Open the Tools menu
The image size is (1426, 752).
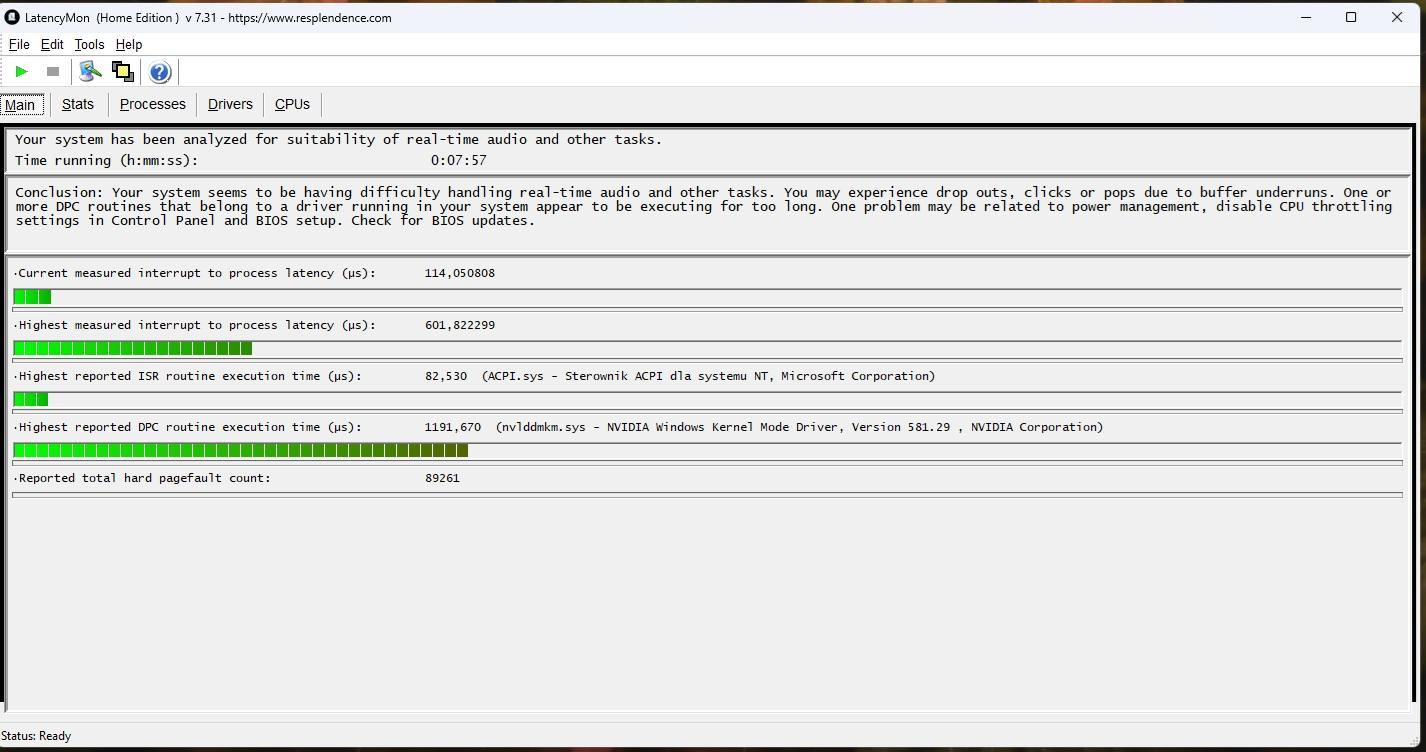pyautogui.click(x=89, y=44)
